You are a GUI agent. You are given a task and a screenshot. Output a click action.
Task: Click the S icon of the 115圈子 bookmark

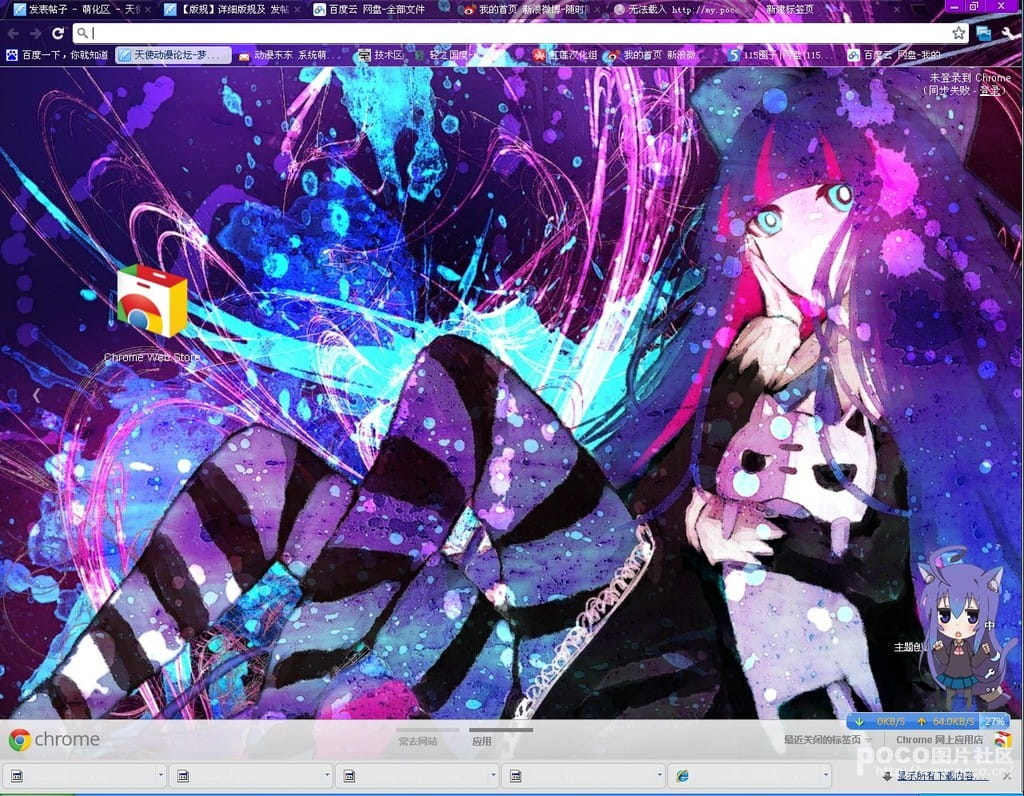733,56
